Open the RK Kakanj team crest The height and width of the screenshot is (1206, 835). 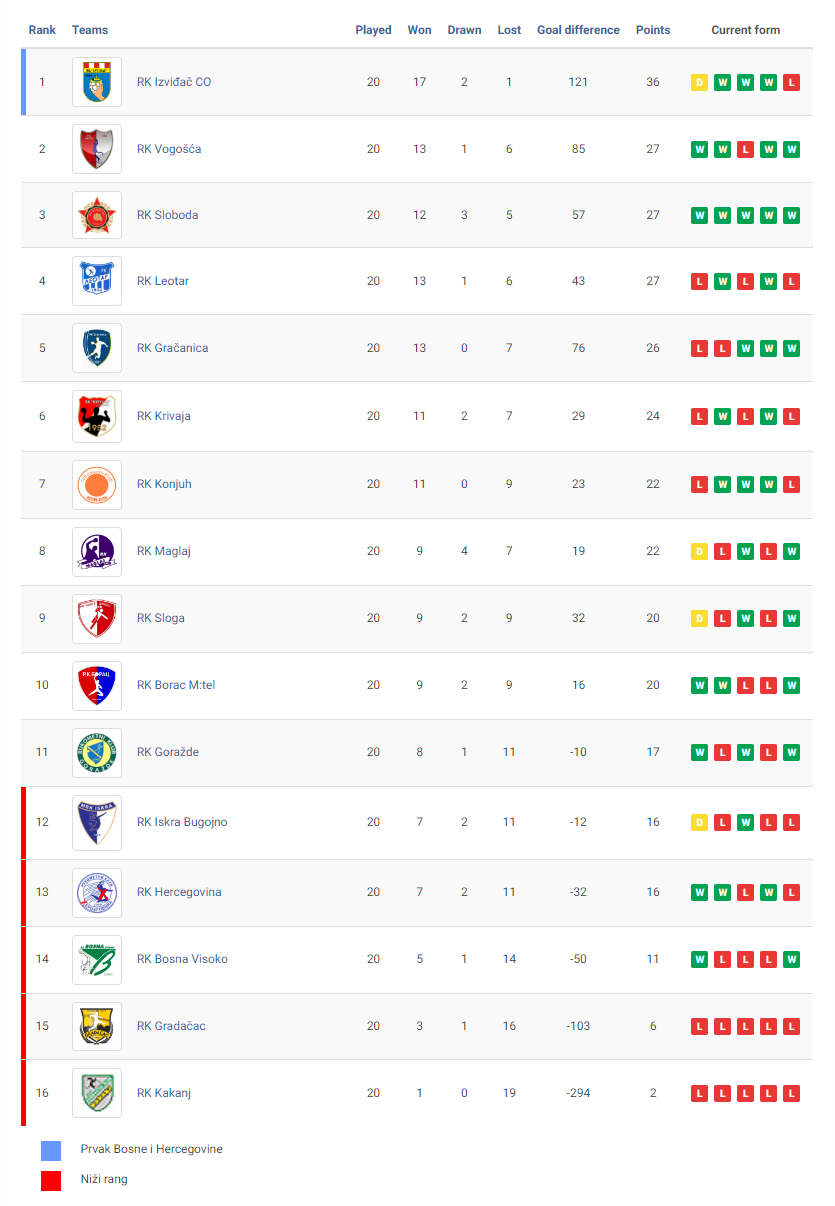[x=97, y=1093]
